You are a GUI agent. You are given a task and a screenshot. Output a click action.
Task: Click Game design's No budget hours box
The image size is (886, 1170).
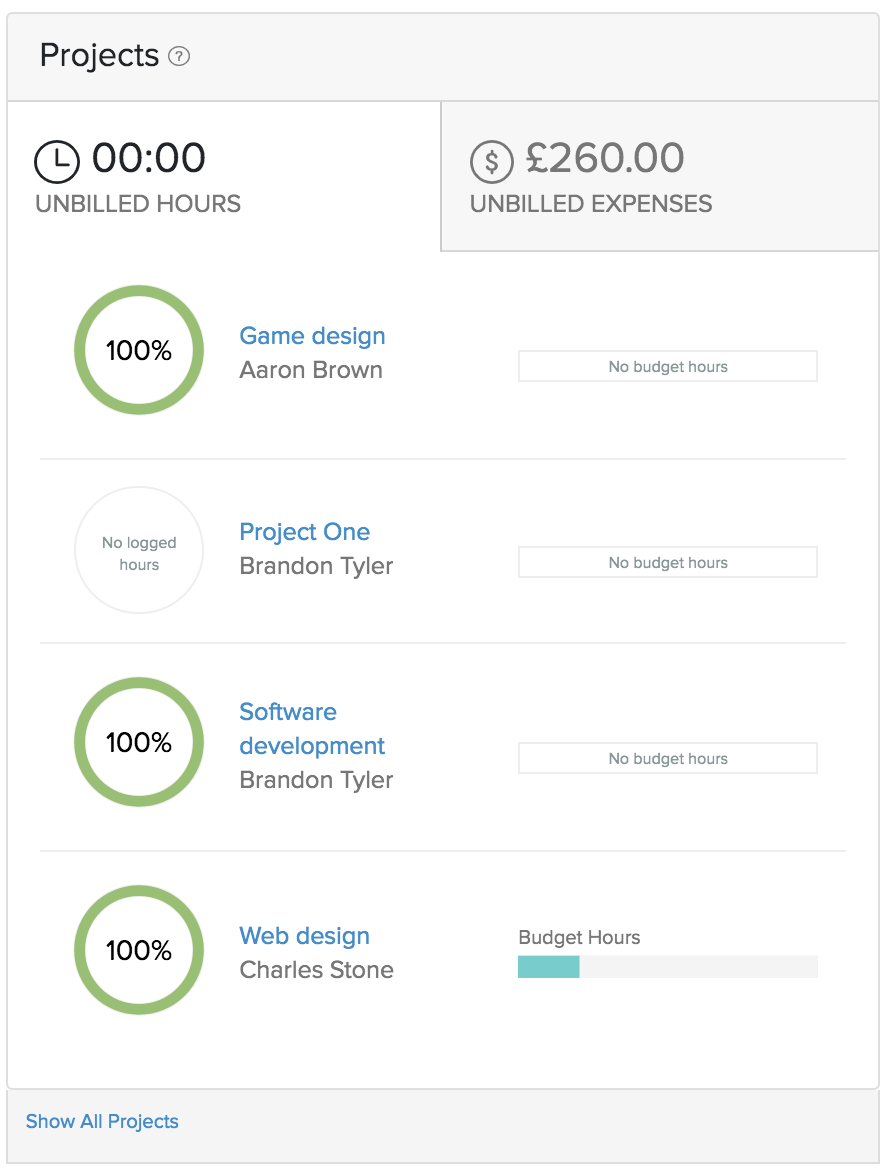coord(667,367)
